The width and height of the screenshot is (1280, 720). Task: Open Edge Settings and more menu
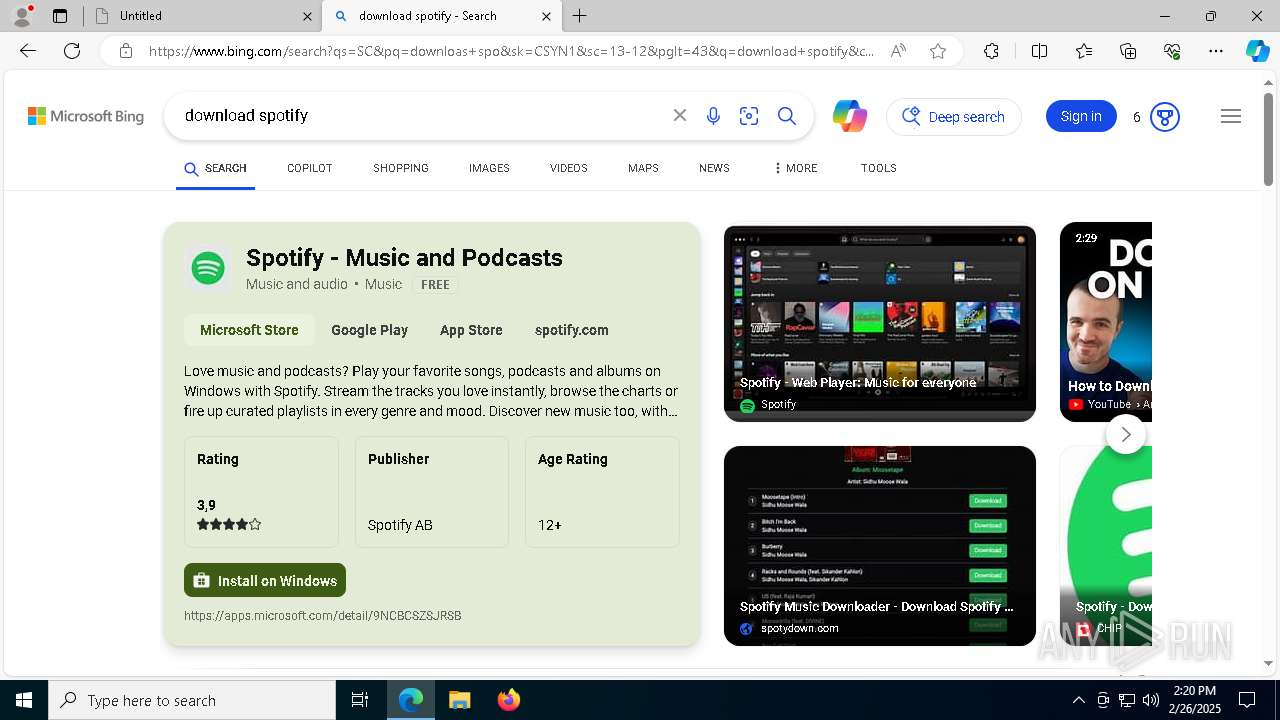(x=1216, y=51)
